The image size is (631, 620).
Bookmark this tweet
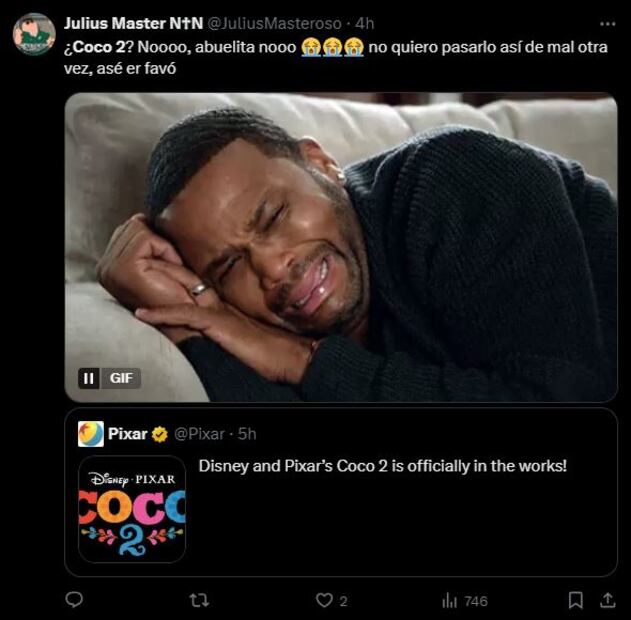pyautogui.click(x=576, y=600)
